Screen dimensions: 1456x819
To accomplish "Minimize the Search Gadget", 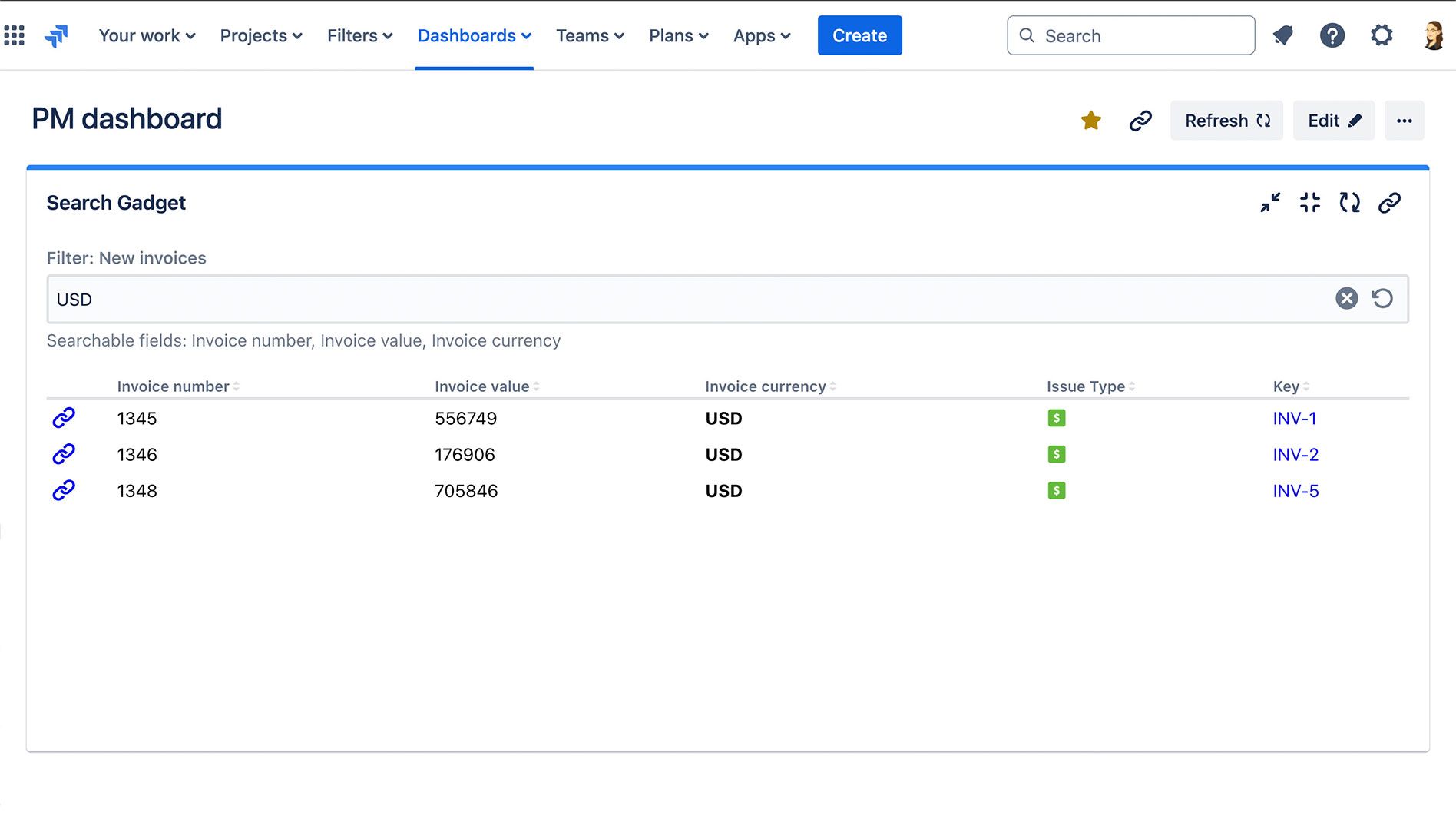I will [1270, 203].
